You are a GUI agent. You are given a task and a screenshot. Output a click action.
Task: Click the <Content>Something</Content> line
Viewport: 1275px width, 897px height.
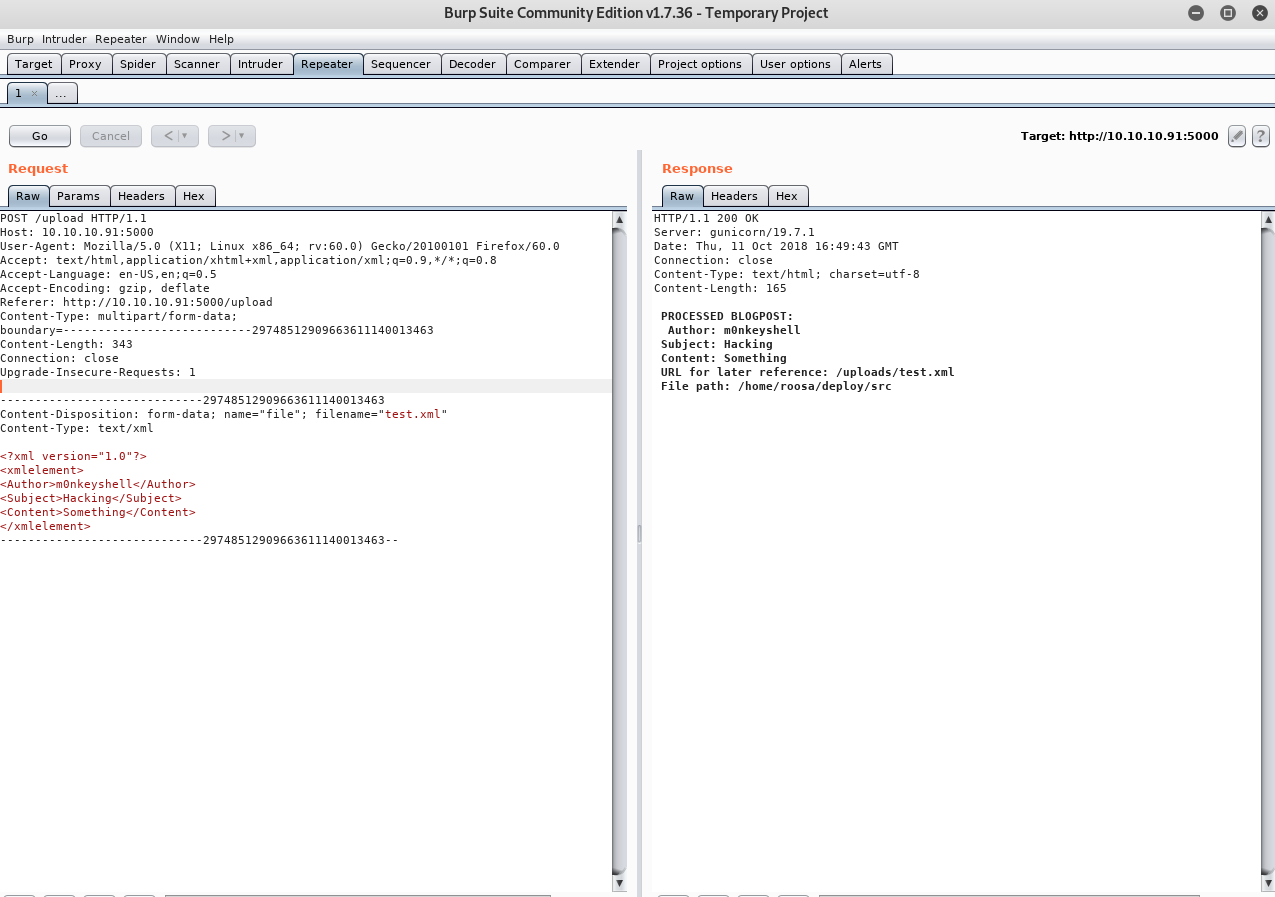pyautogui.click(x=98, y=512)
